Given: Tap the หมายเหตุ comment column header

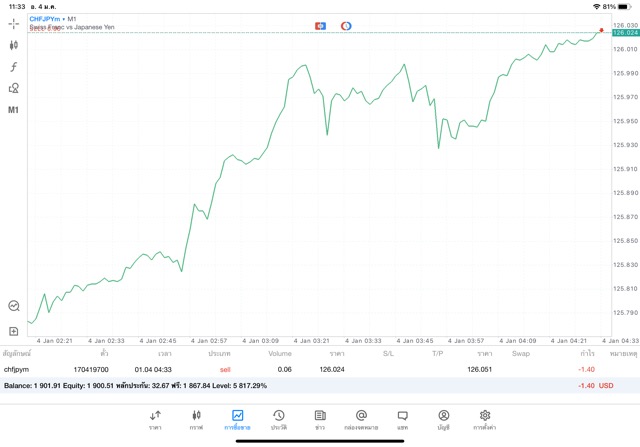Looking at the screenshot, I should tap(623, 354).
